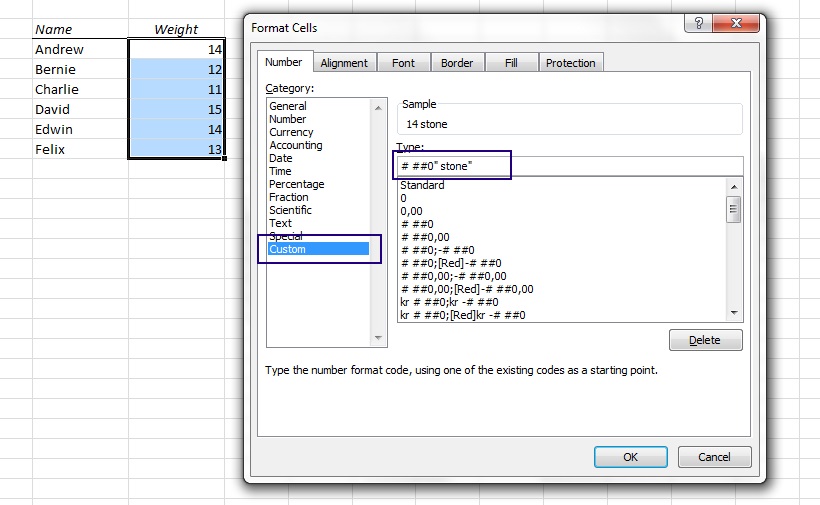
Task: Select Andrew's weight cell showing 14
Action: pyautogui.click(x=177, y=49)
